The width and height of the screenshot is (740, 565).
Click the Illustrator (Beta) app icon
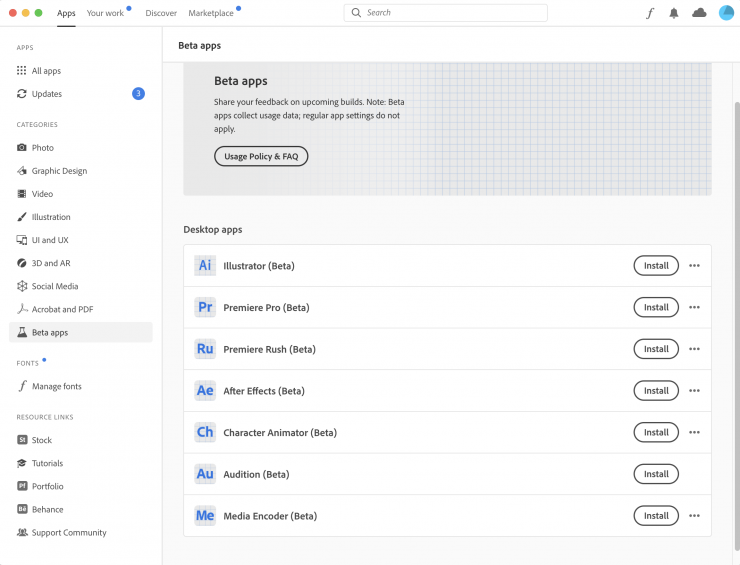[205, 266]
